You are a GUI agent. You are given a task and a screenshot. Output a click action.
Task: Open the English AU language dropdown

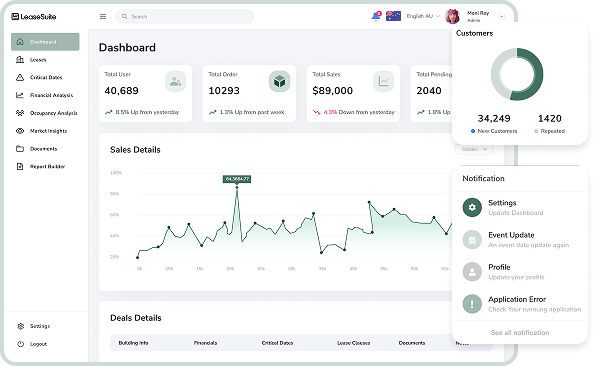(423, 16)
